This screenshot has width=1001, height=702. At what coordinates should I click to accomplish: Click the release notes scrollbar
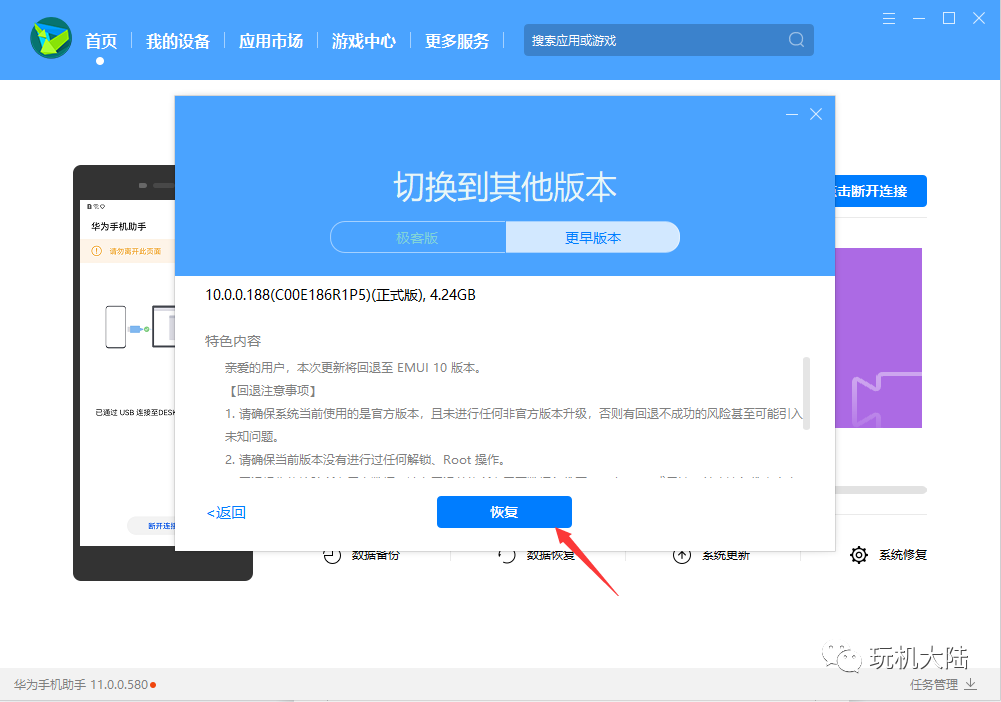806,393
